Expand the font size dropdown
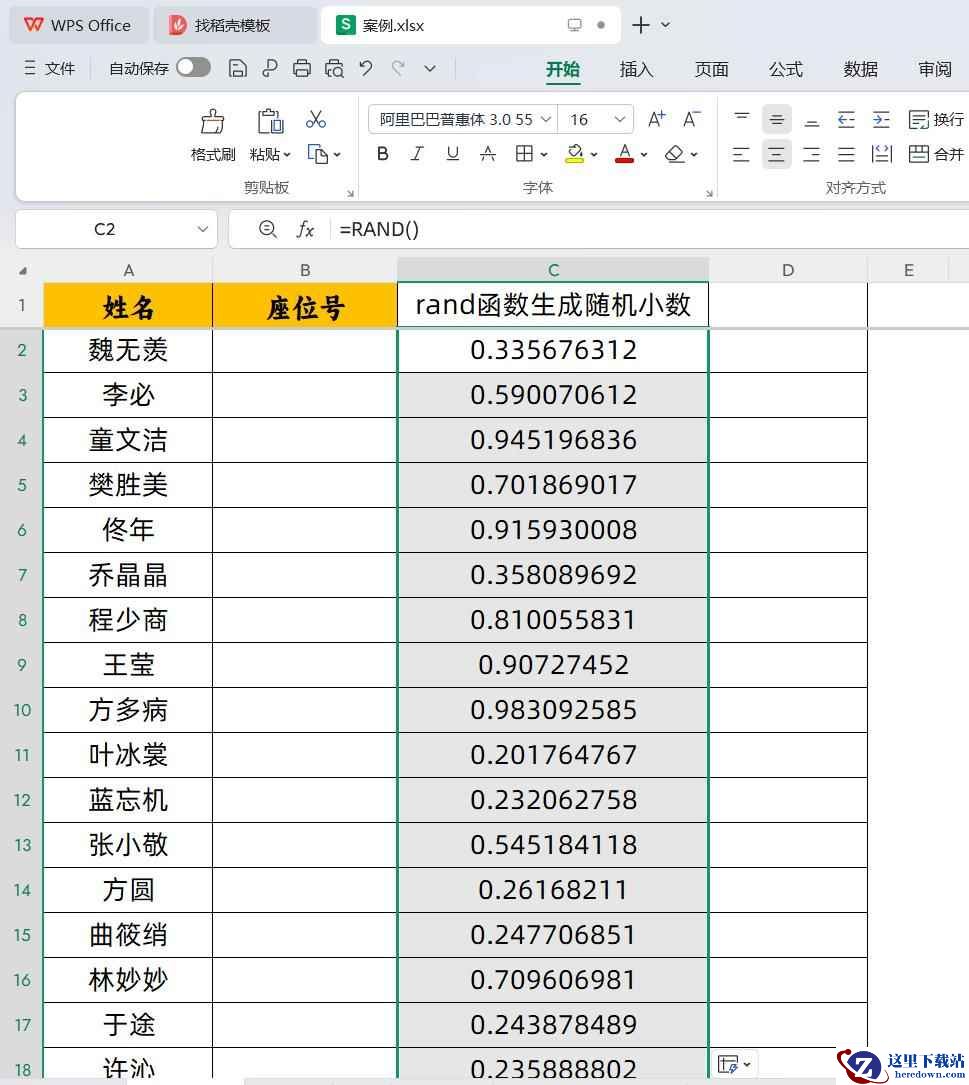Screen dimensions: 969x1085 click(620, 120)
